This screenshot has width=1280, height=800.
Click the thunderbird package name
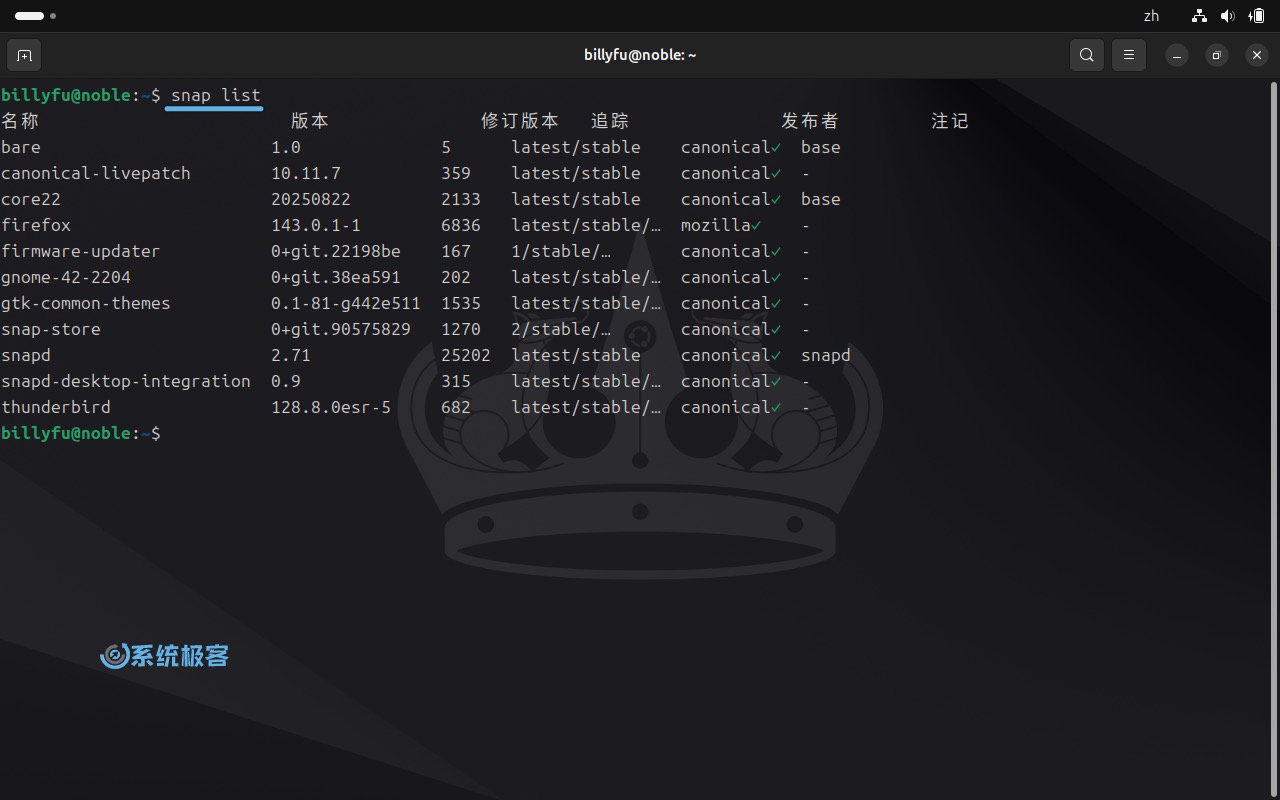(x=56, y=407)
